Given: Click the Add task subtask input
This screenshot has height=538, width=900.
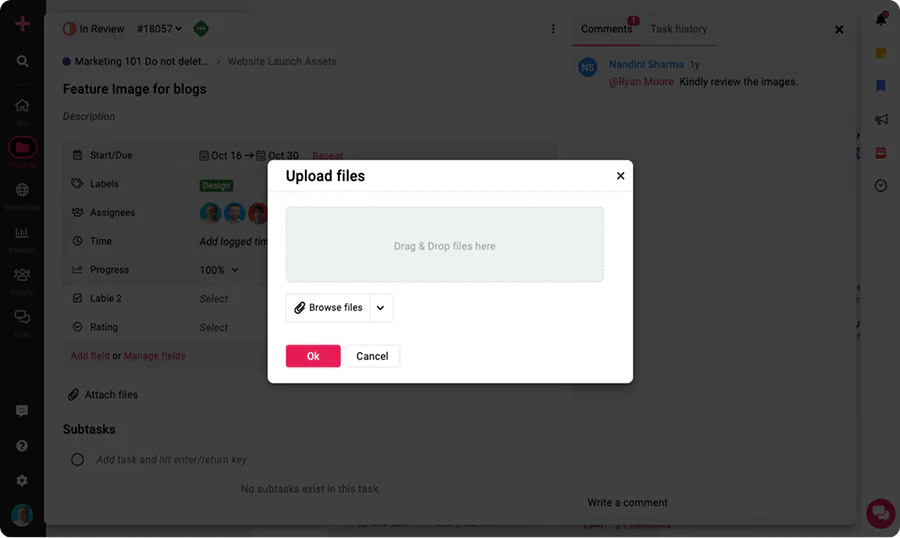Looking at the screenshot, I should (171, 459).
